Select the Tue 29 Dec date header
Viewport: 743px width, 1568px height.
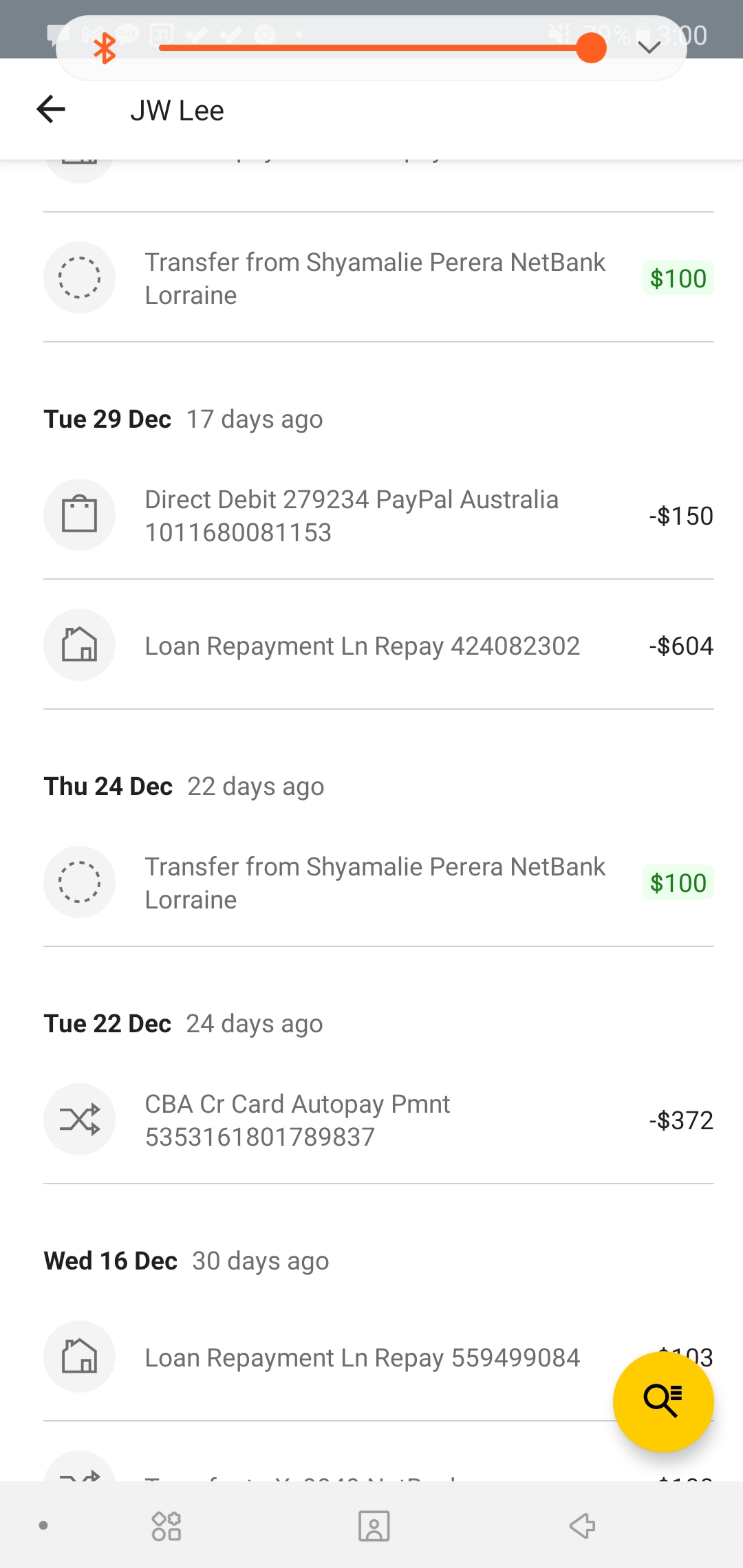point(108,419)
